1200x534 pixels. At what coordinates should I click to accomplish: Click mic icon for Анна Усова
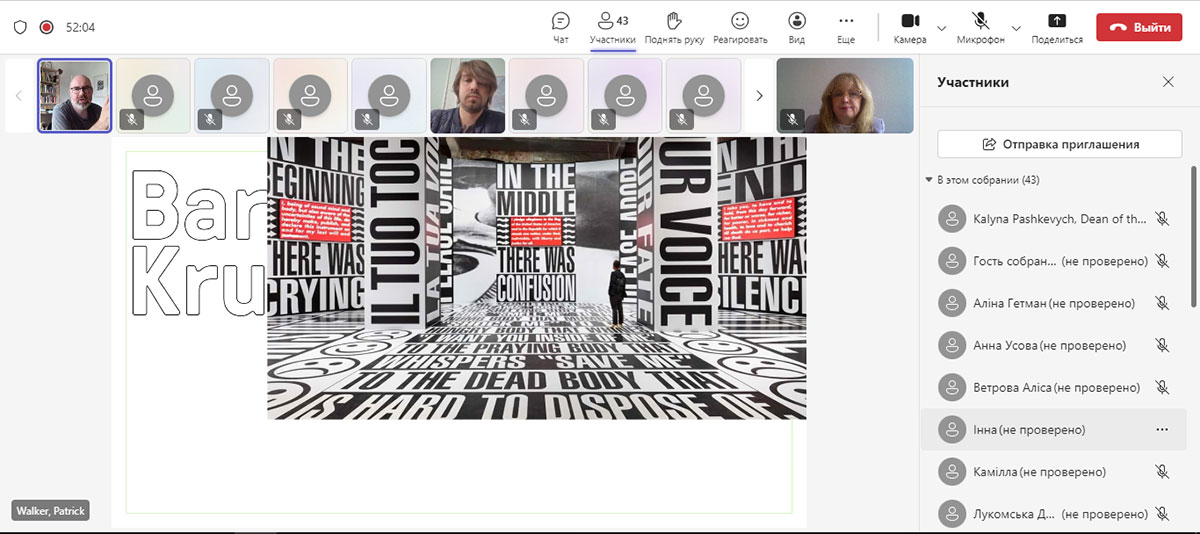point(1162,345)
